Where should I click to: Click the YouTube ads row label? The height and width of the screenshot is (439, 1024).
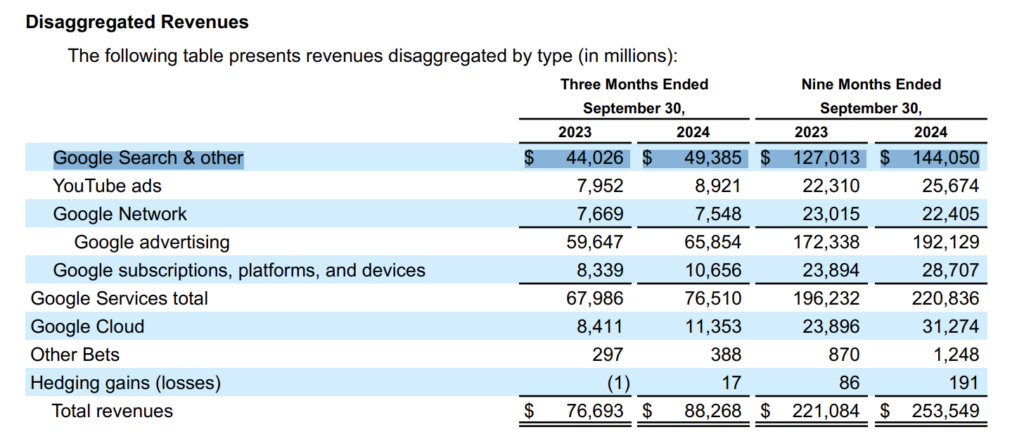(107, 186)
